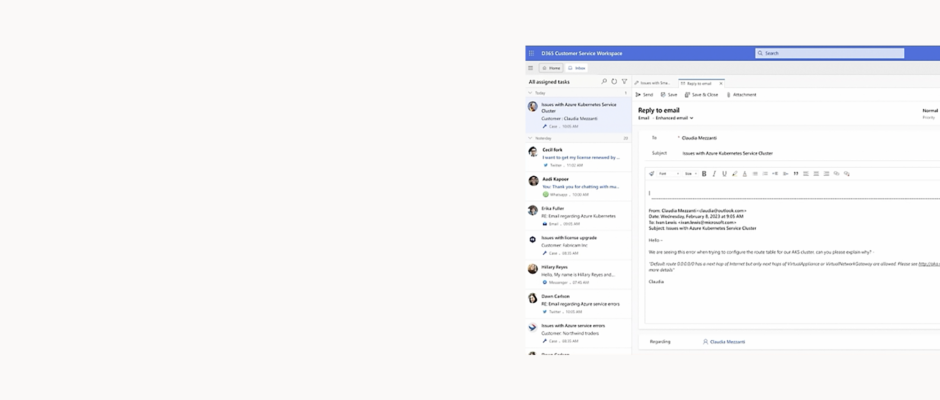This screenshot has height=400, width=940.
Task: Align email text center
Action: [816, 174]
